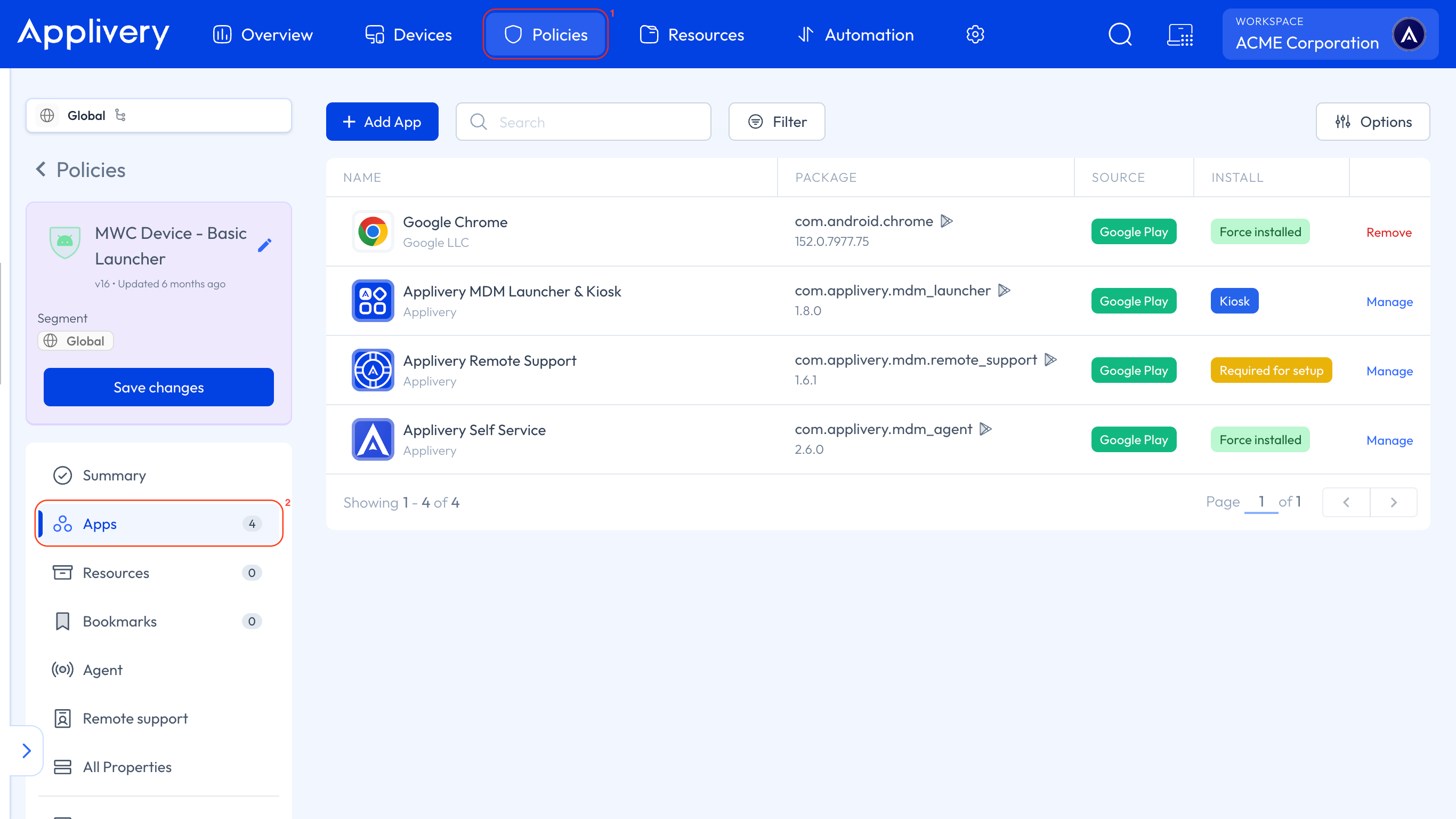Click the Applivery Self Service app icon
The width and height of the screenshot is (1456, 819).
pyautogui.click(x=373, y=439)
